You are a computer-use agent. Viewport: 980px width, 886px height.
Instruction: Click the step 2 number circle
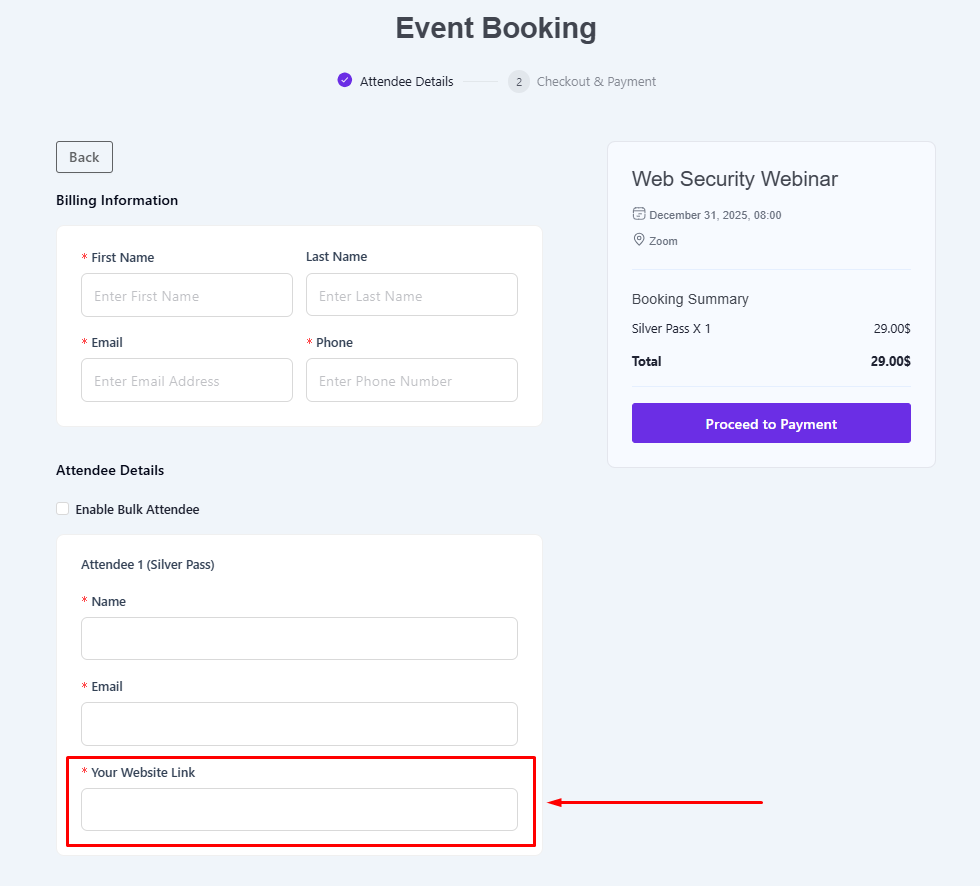point(518,82)
